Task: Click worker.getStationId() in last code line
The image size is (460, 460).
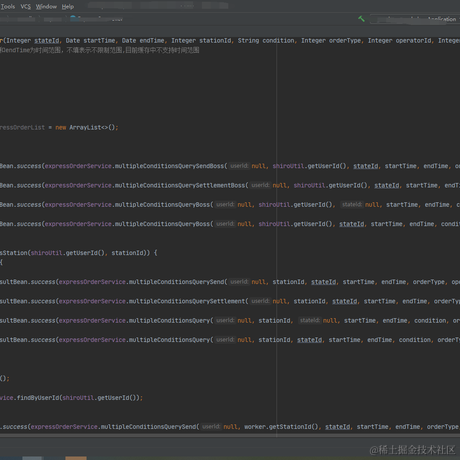Action: click(x=281, y=427)
